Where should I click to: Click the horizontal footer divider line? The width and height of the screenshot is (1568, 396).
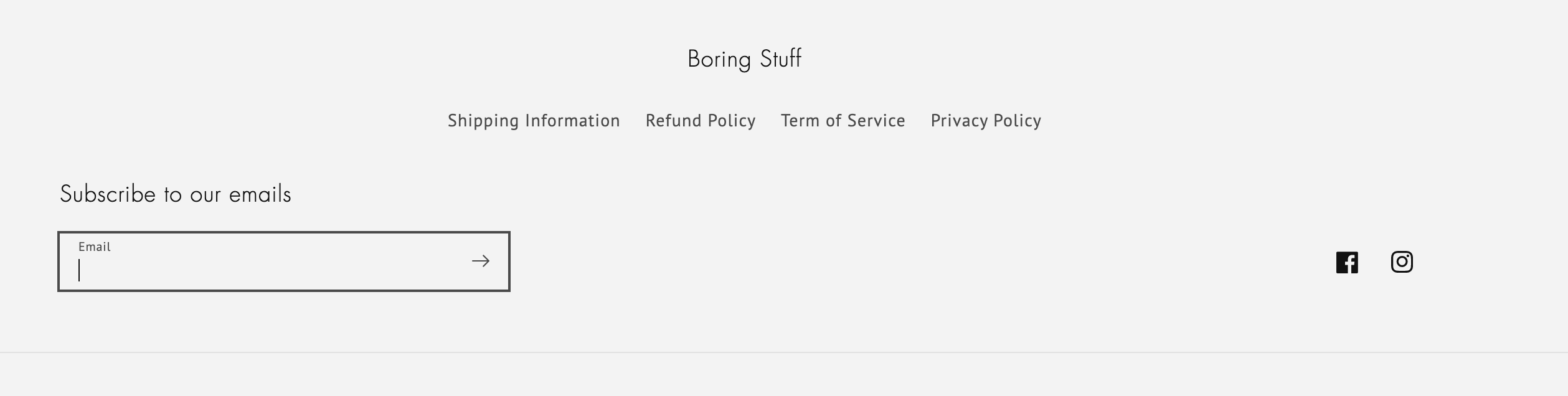[784, 352]
